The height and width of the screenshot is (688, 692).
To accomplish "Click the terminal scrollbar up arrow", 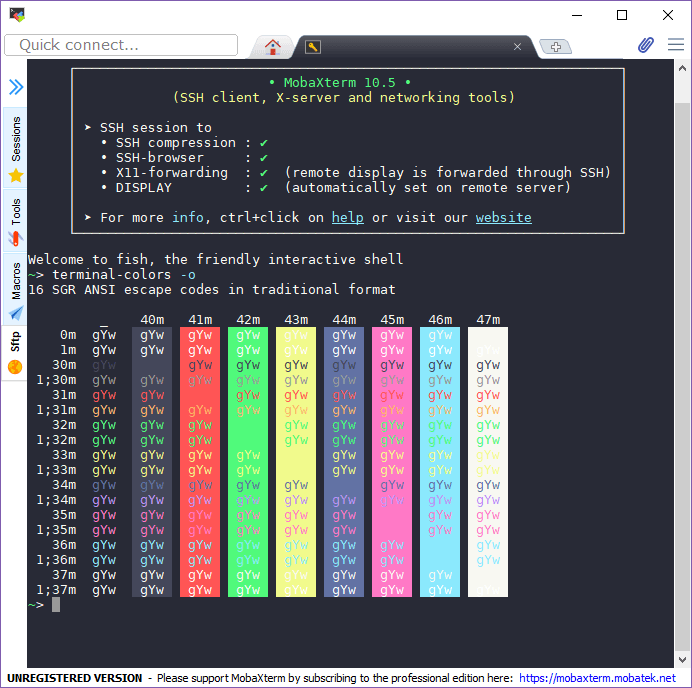I will pos(682,68).
